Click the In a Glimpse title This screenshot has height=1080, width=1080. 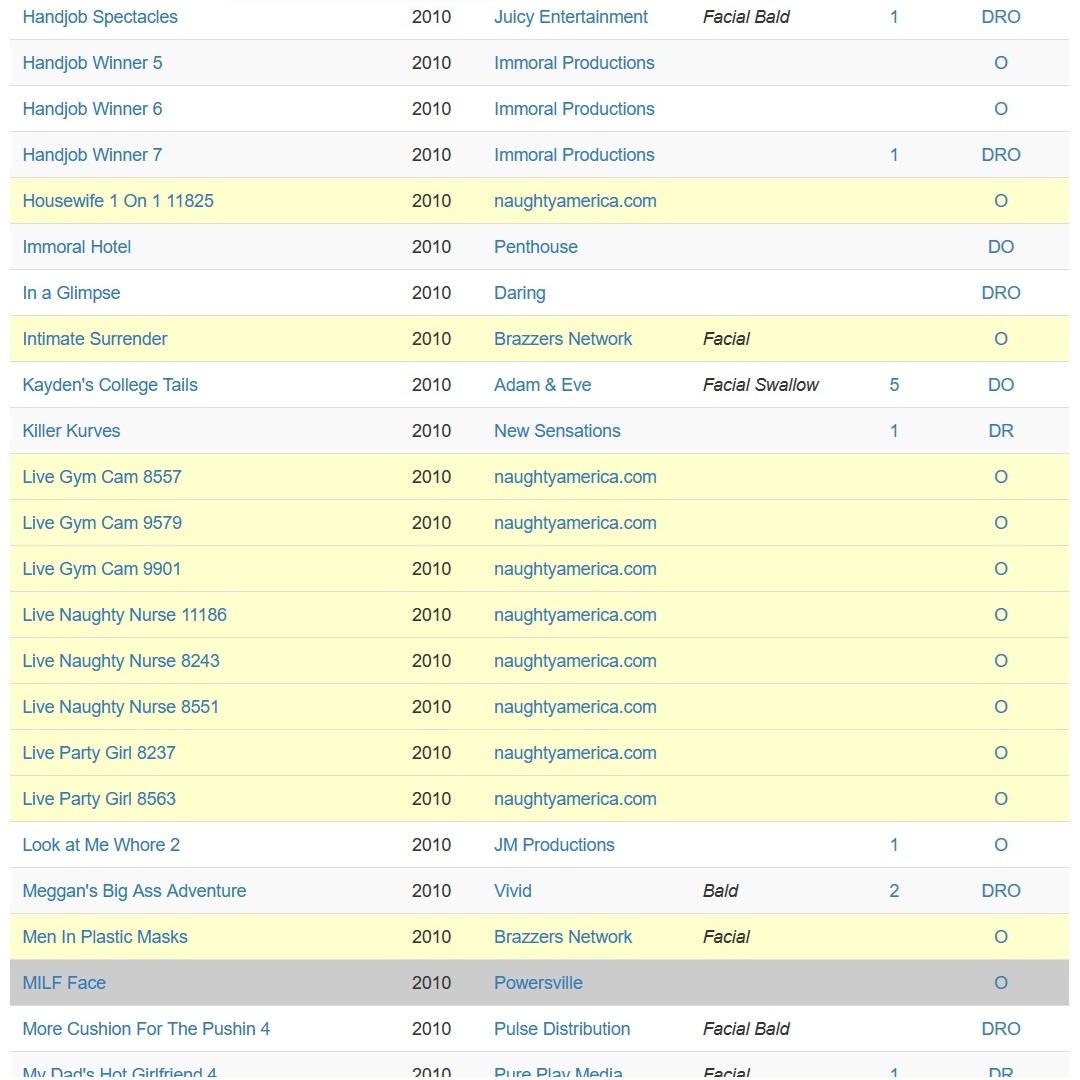pyautogui.click(x=71, y=293)
